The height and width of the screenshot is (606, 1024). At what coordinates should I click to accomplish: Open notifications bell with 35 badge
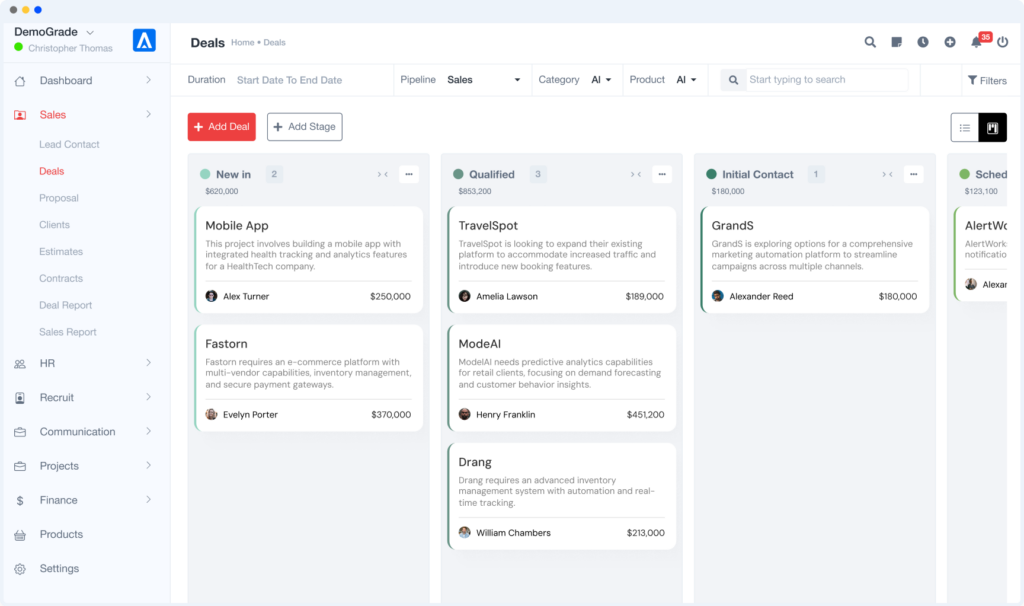point(977,42)
